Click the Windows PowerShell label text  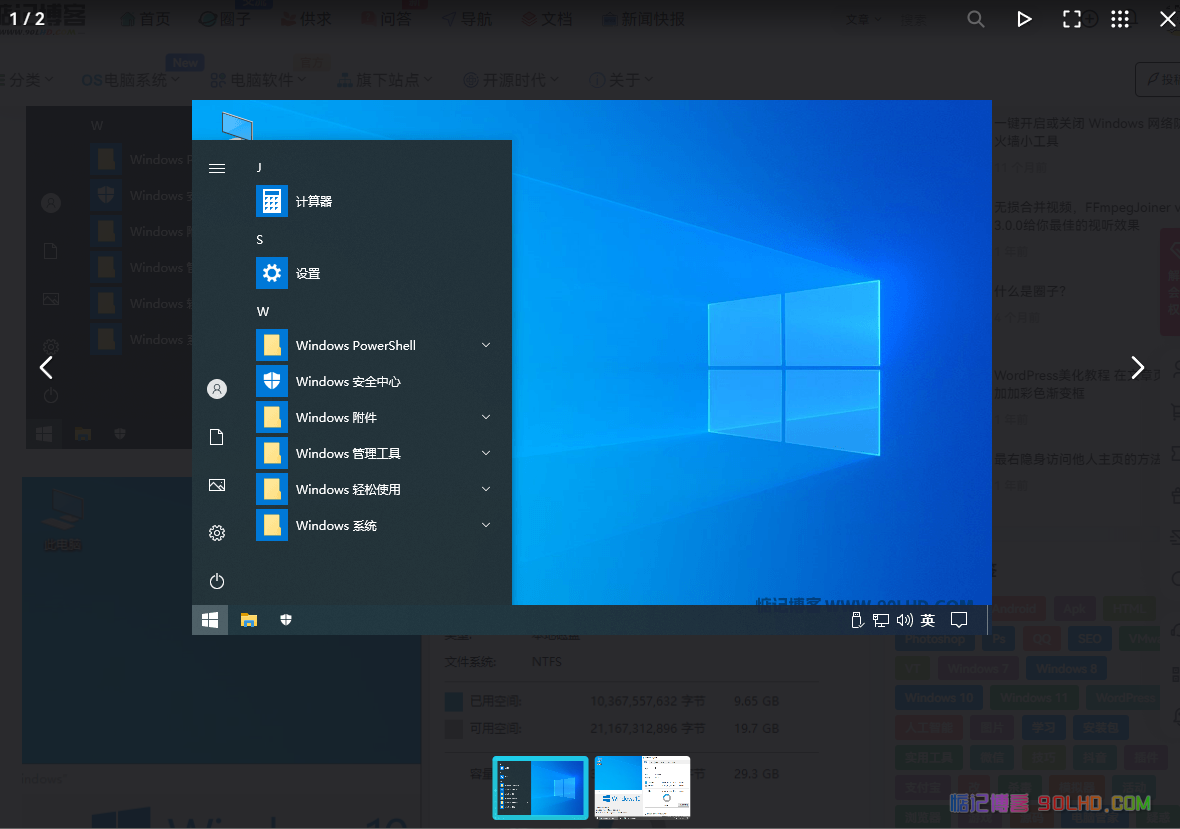tap(356, 345)
